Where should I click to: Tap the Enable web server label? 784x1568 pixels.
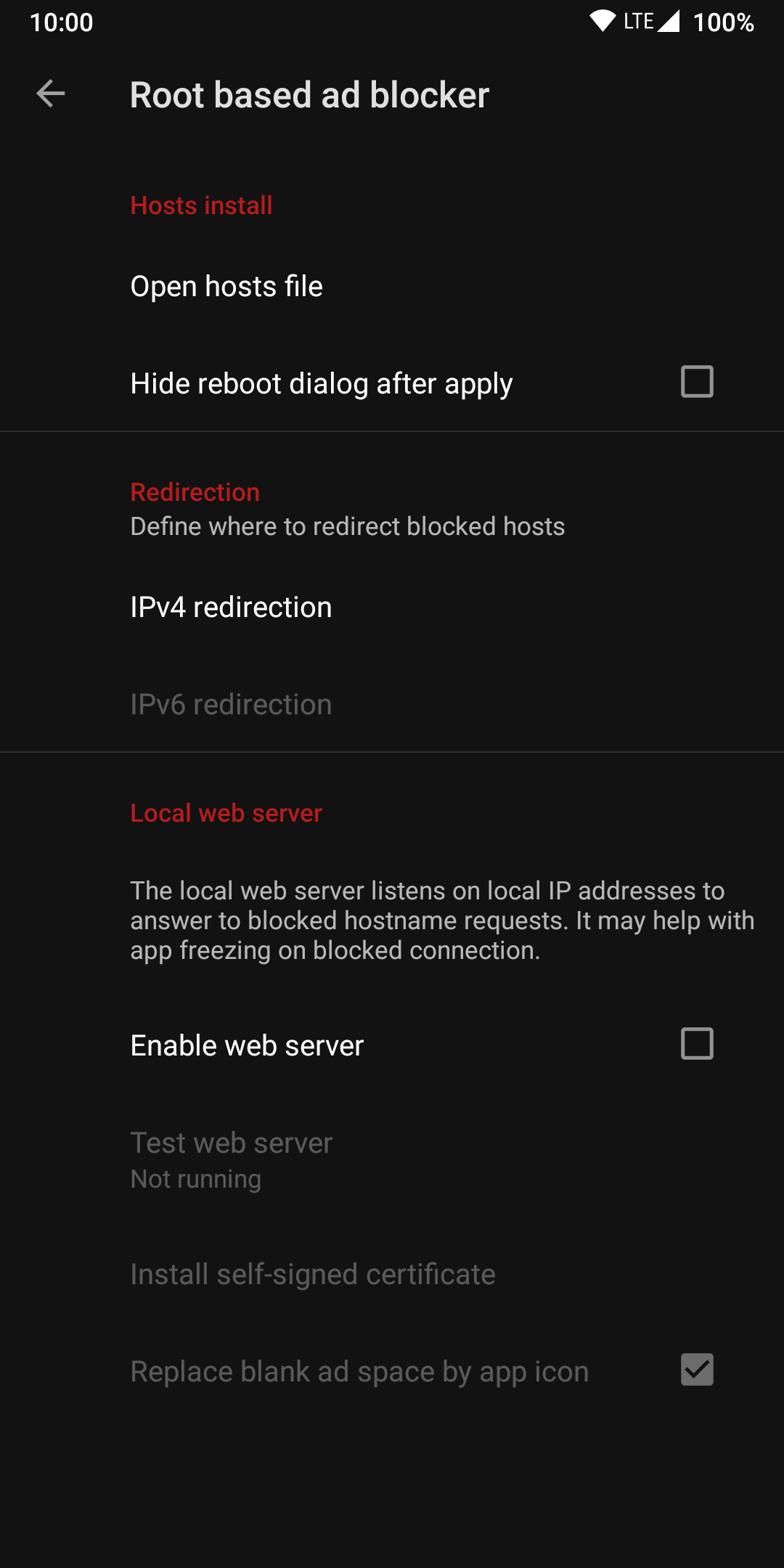(247, 1045)
